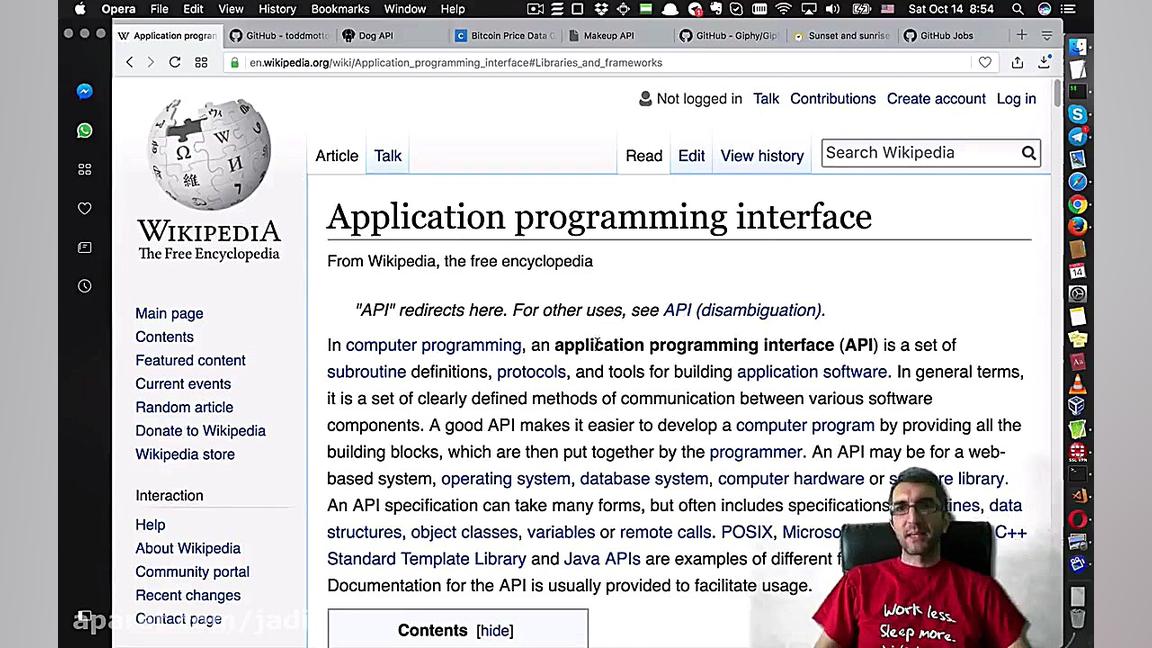Click the share icon in the address bar

[x=1017, y=62]
